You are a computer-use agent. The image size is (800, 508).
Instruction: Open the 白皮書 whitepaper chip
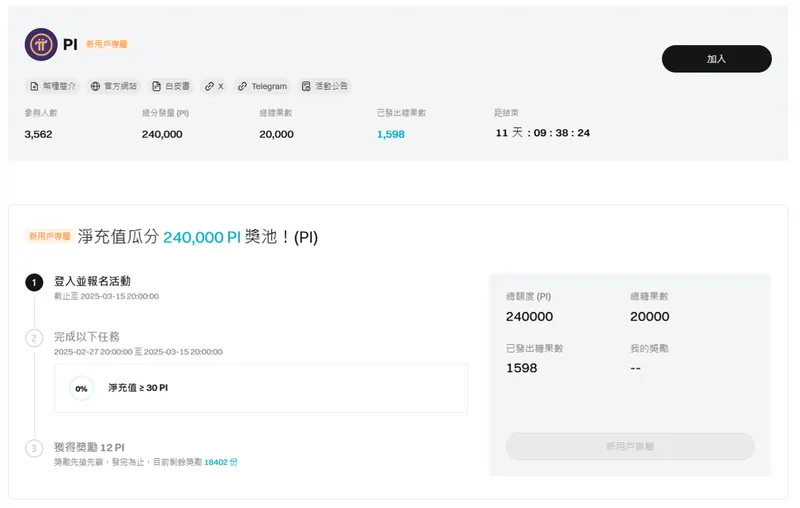coord(171,86)
